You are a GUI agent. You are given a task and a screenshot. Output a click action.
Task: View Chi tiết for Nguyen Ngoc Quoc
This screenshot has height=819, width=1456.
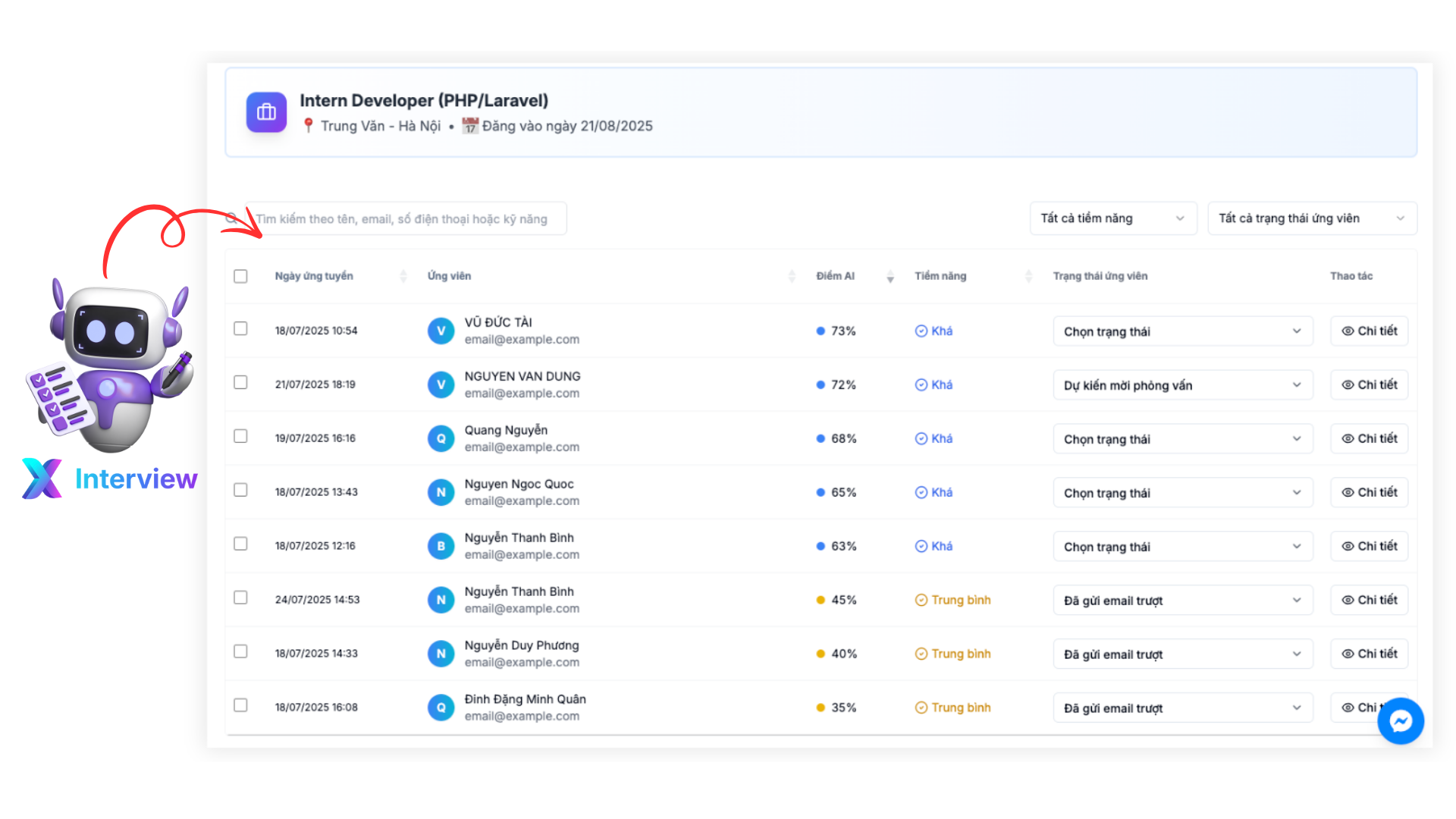tap(1369, 492)
